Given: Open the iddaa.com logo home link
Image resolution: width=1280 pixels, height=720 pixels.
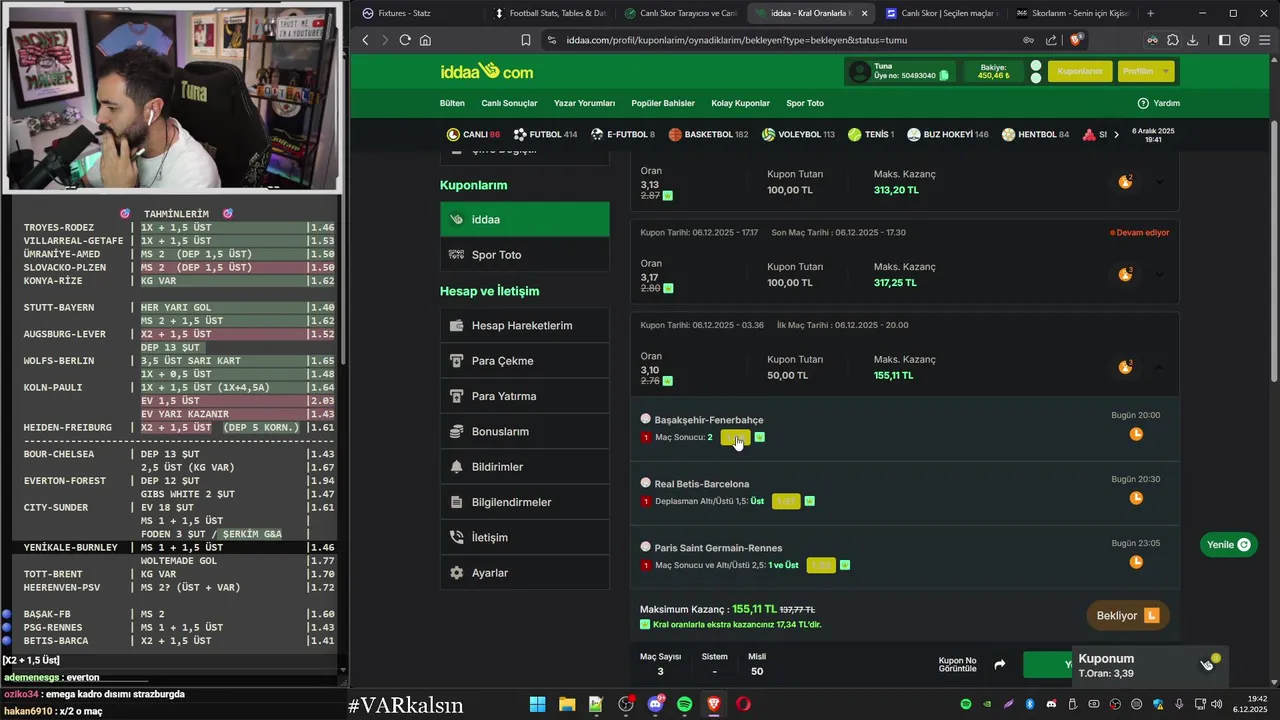Looking at the screenshot, I should (x=487, y=71).
